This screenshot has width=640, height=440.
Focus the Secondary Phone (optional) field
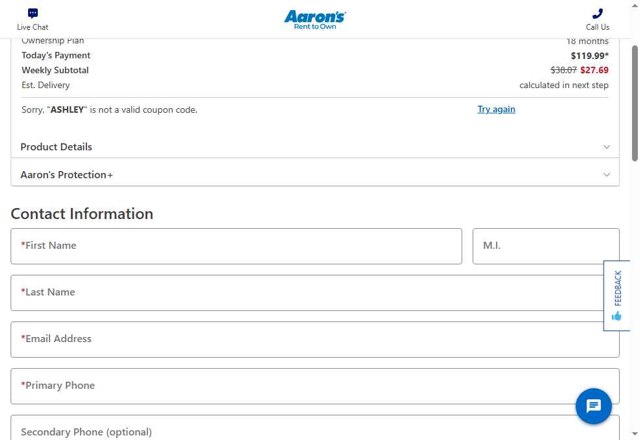pyautogui.click(x=315, y=428)
